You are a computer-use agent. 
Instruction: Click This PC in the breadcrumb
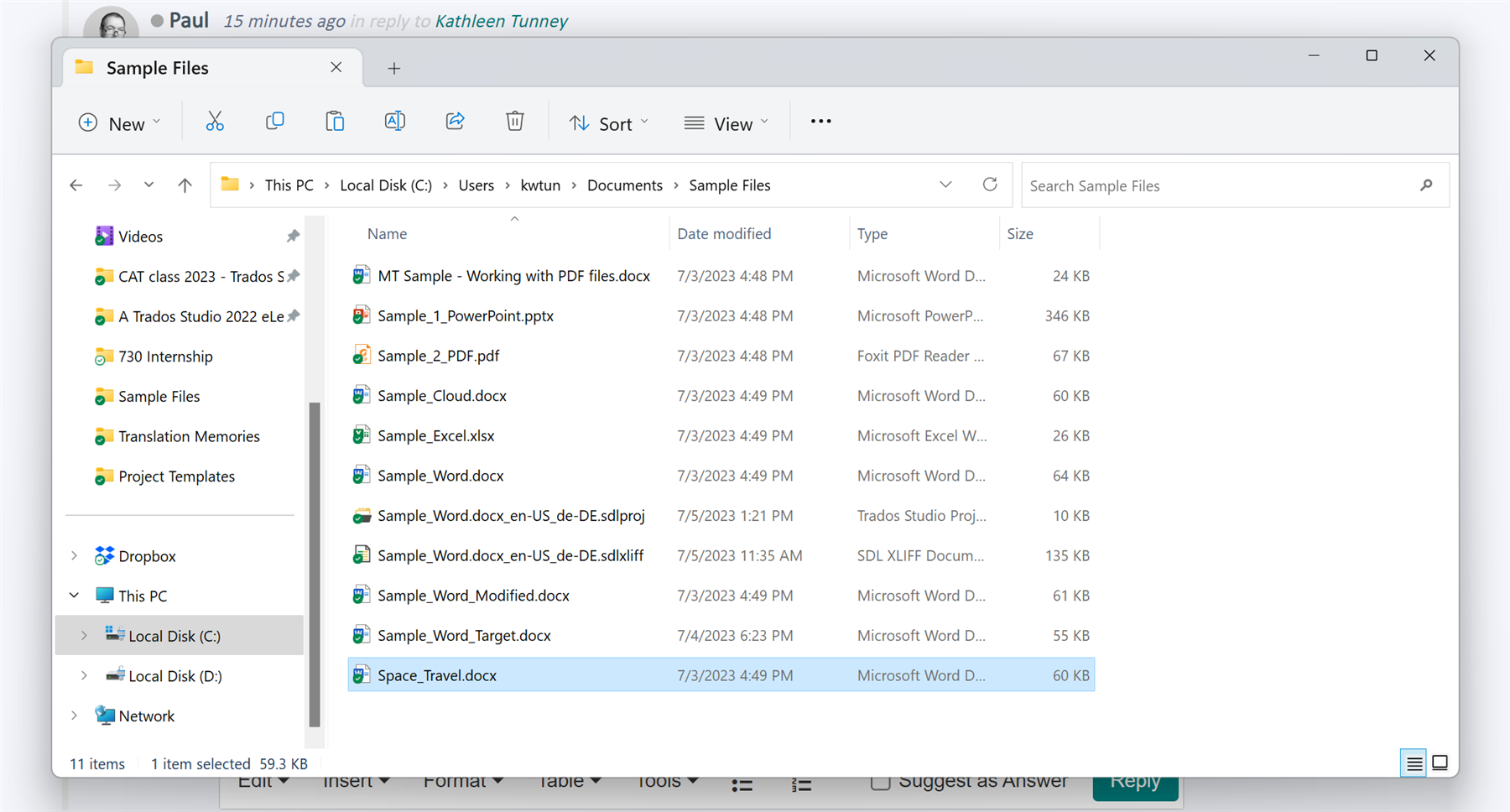[x=289, y=185]
